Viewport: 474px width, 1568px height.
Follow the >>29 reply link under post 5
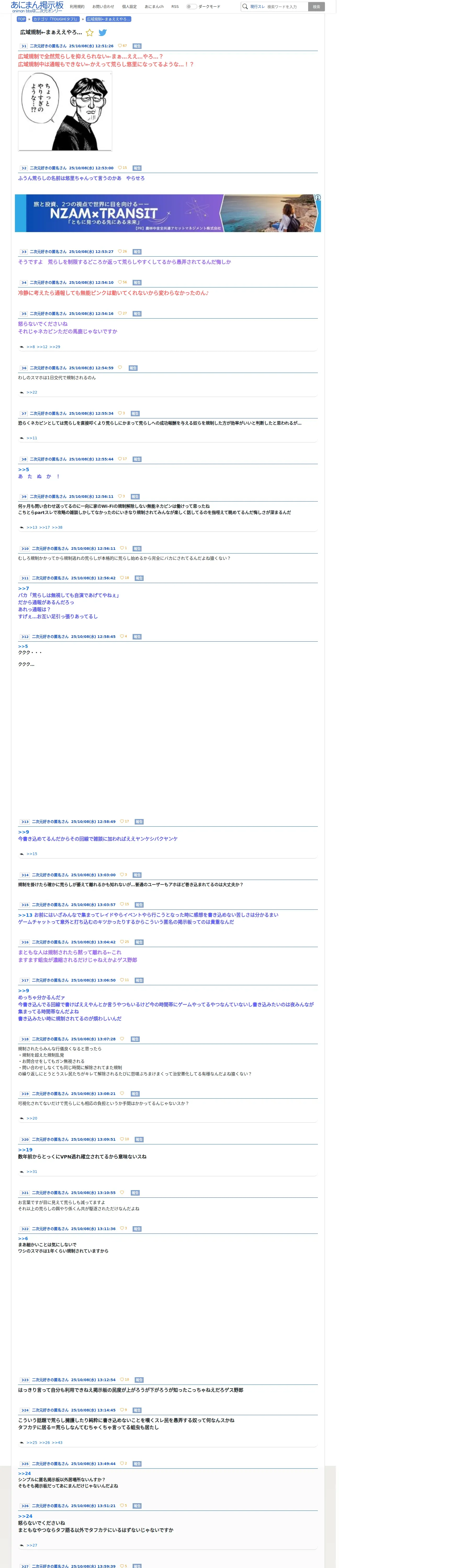click(55, 347)
